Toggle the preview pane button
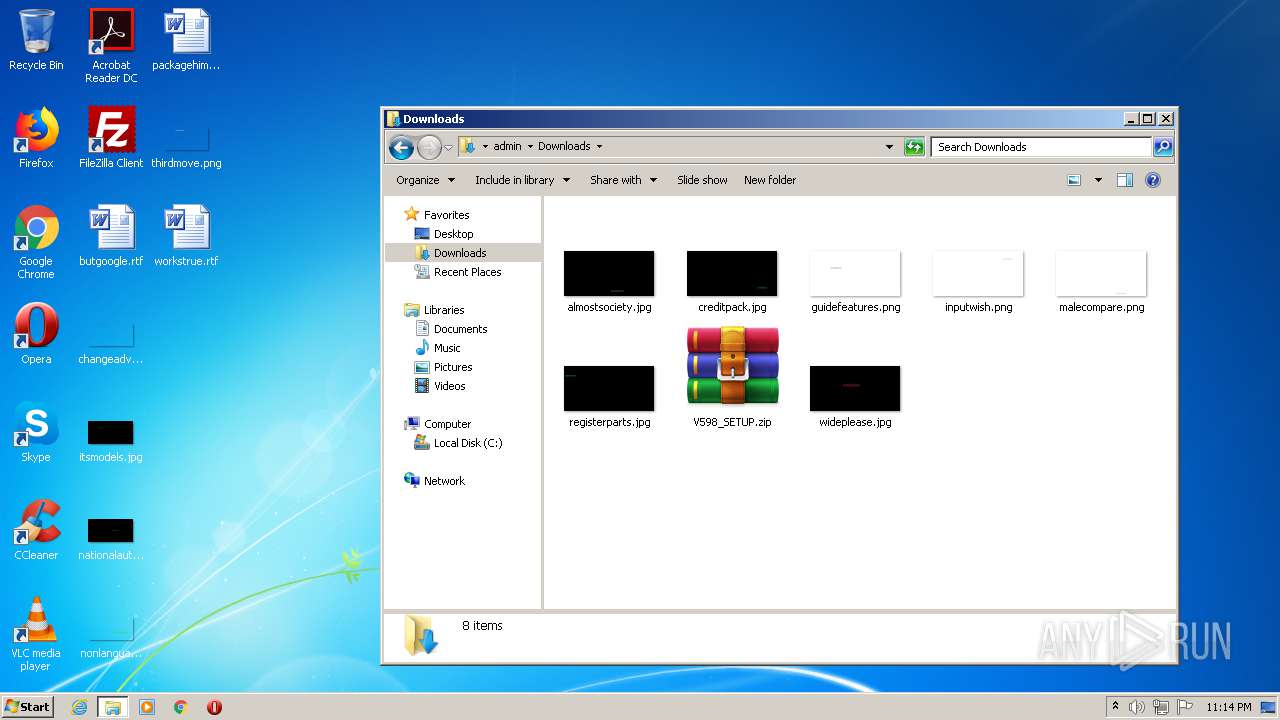 pos(1125,180)
